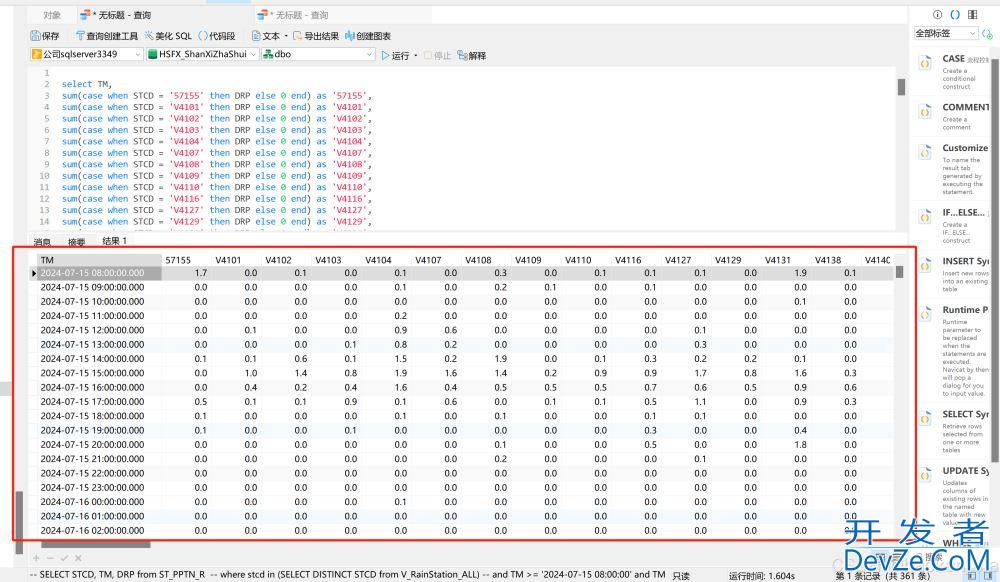1000x582 pixels.
Task: Open the Code Snippet (代码段) toolbar item
Action: pyautogui.click(x=217, y=36)
